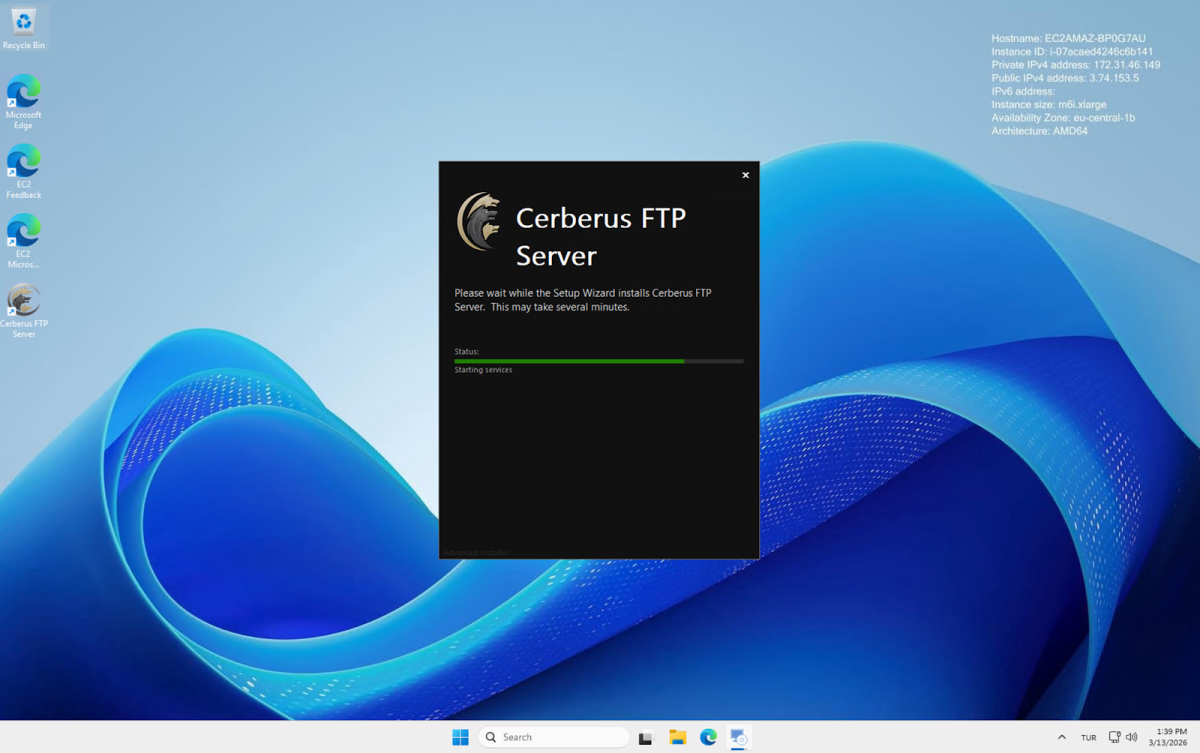
Task: Open the Recycle Bin desktop icon
Action: pos(23,27)
